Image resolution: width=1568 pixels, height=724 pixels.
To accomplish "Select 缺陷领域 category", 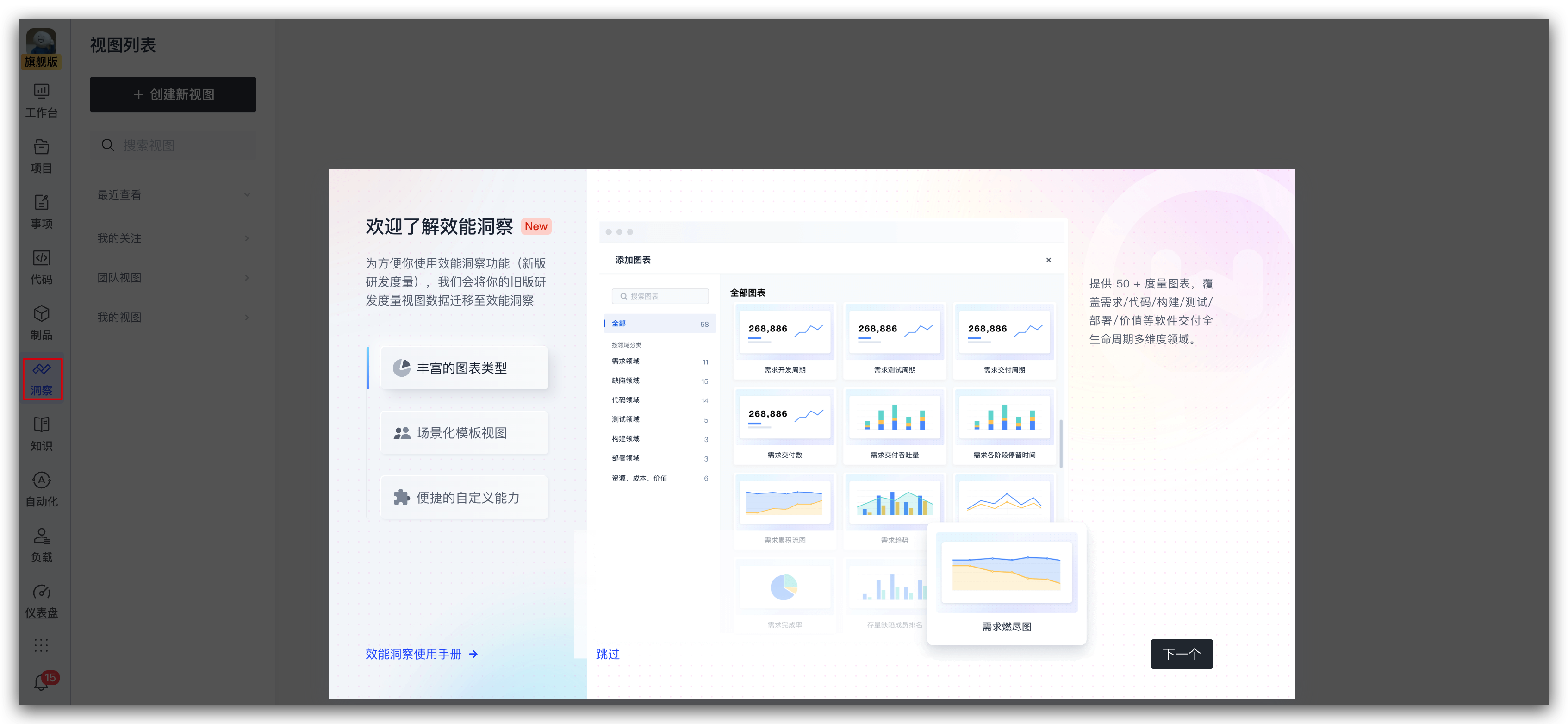I will coord(659,381).
